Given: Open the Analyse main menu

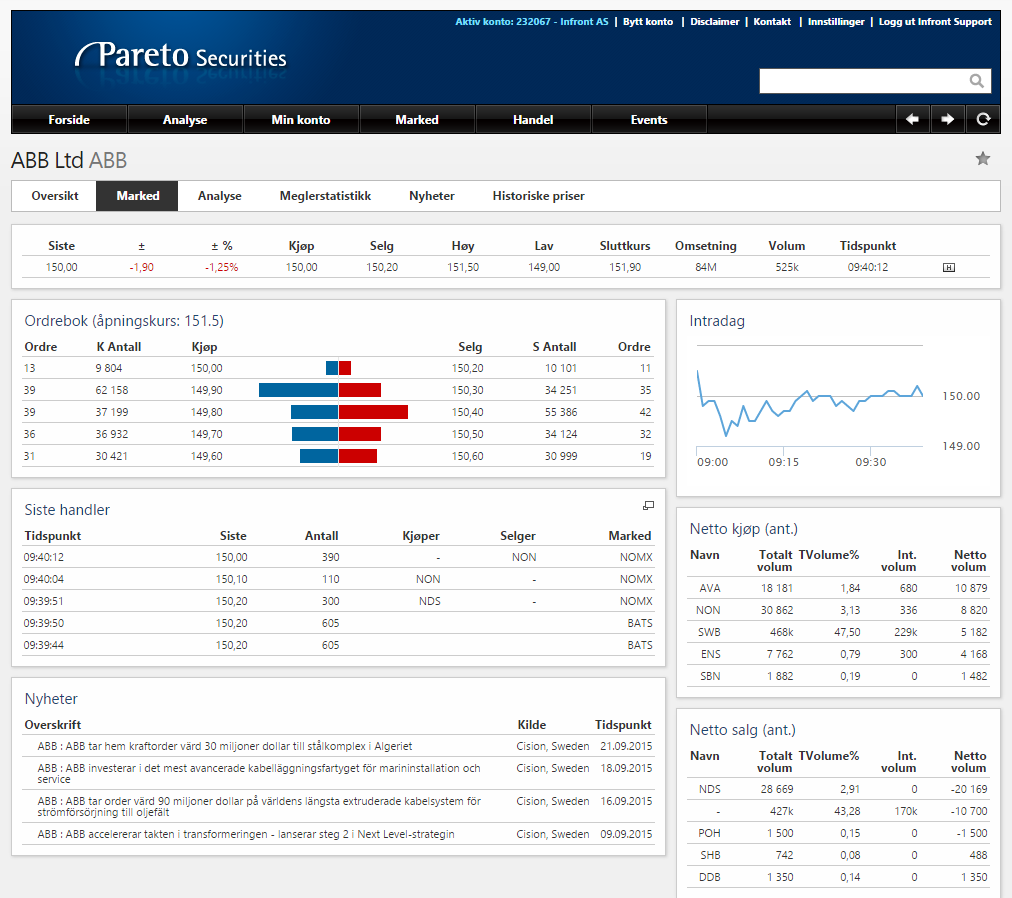Looking at the screenshot, I should [x=185, y=119].
